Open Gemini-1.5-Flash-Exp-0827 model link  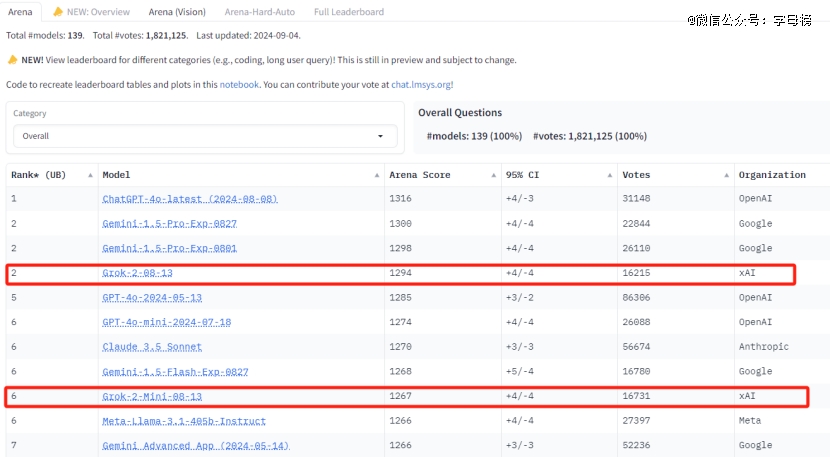175,372
